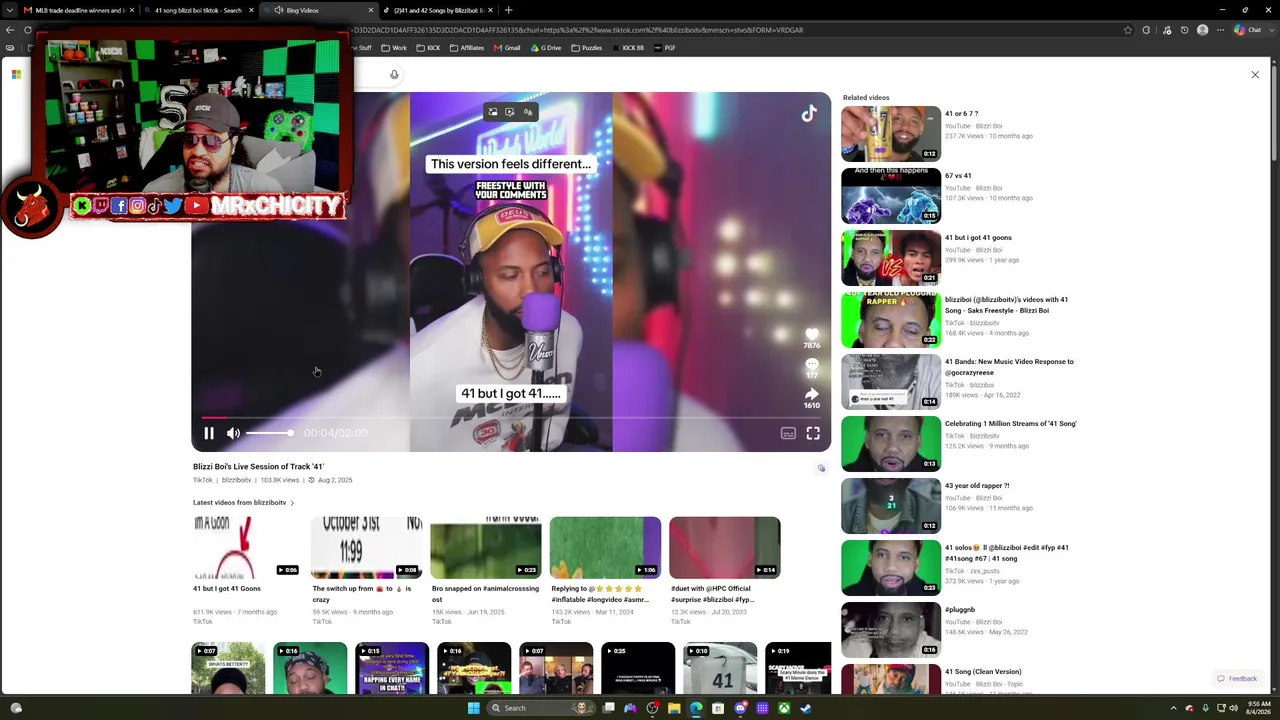Pause the playing video
The width and height of the screenshot is (1280, 720).
[x=209, y=433]
